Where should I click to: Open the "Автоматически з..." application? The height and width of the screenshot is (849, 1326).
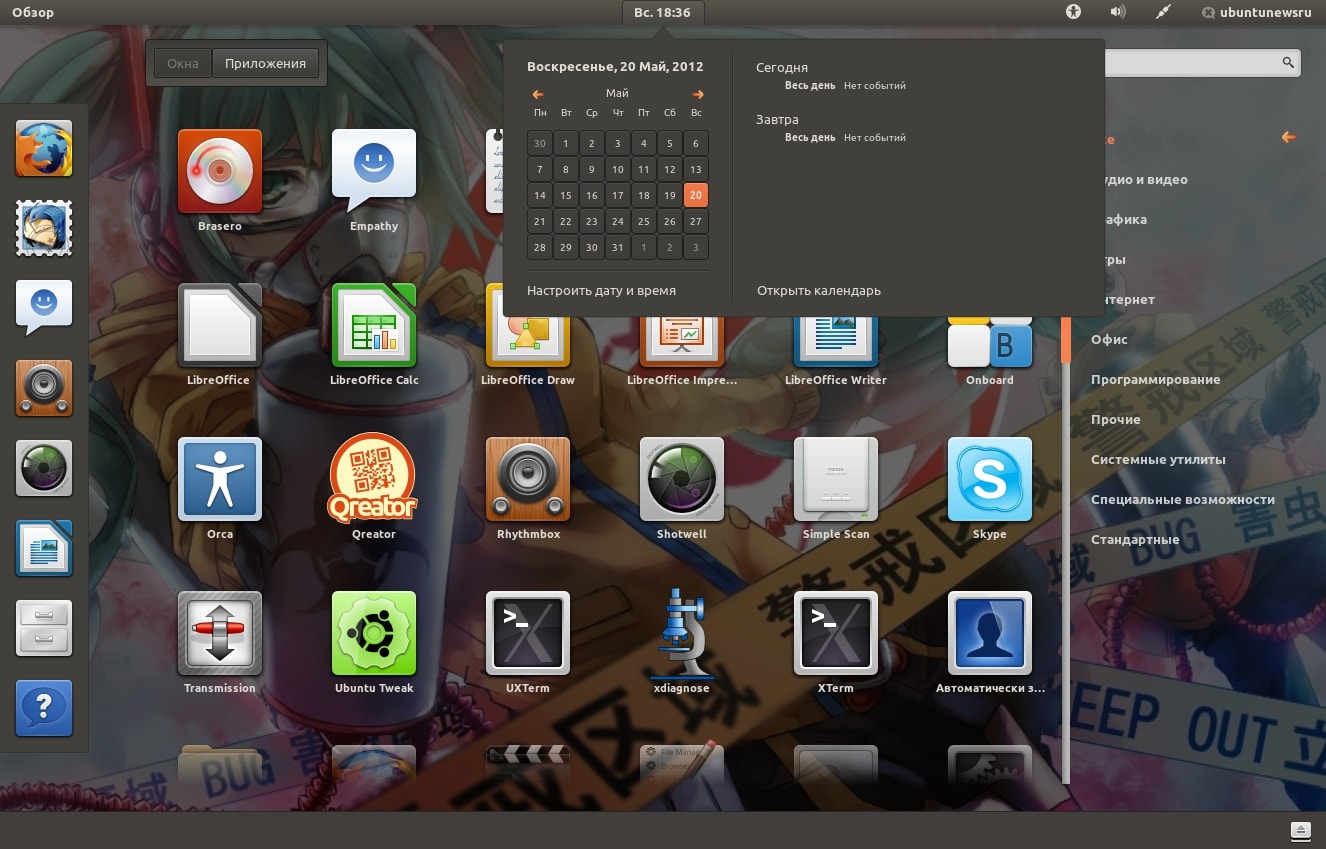pos(990,633)
